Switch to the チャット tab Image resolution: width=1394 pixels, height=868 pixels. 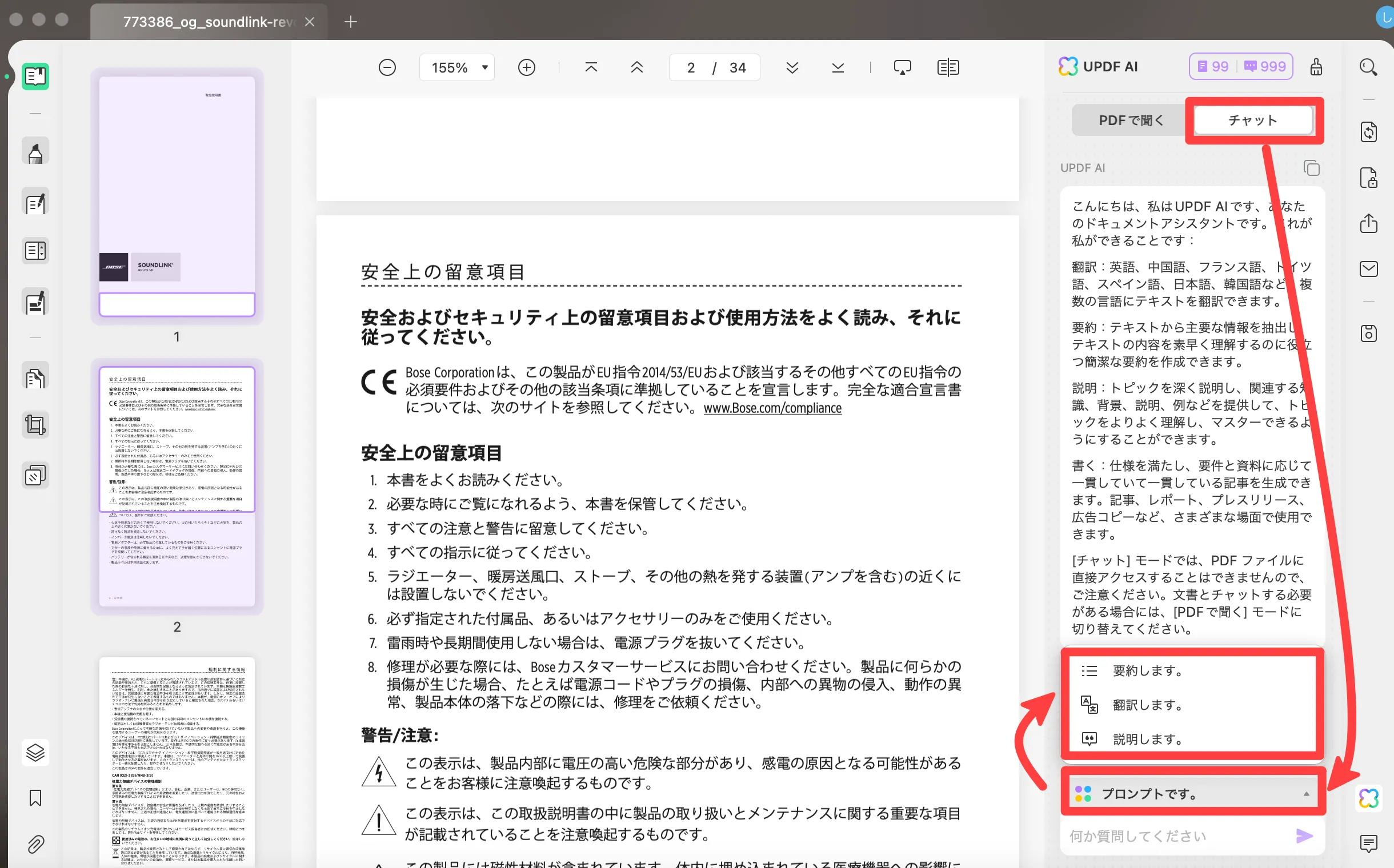click(1253, 120)
